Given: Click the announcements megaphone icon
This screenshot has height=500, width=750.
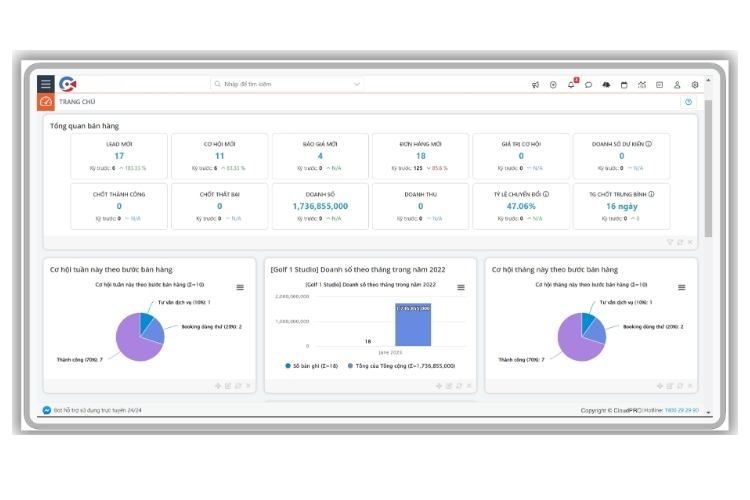Looking at the screenshot, I should tap(536, 85).
